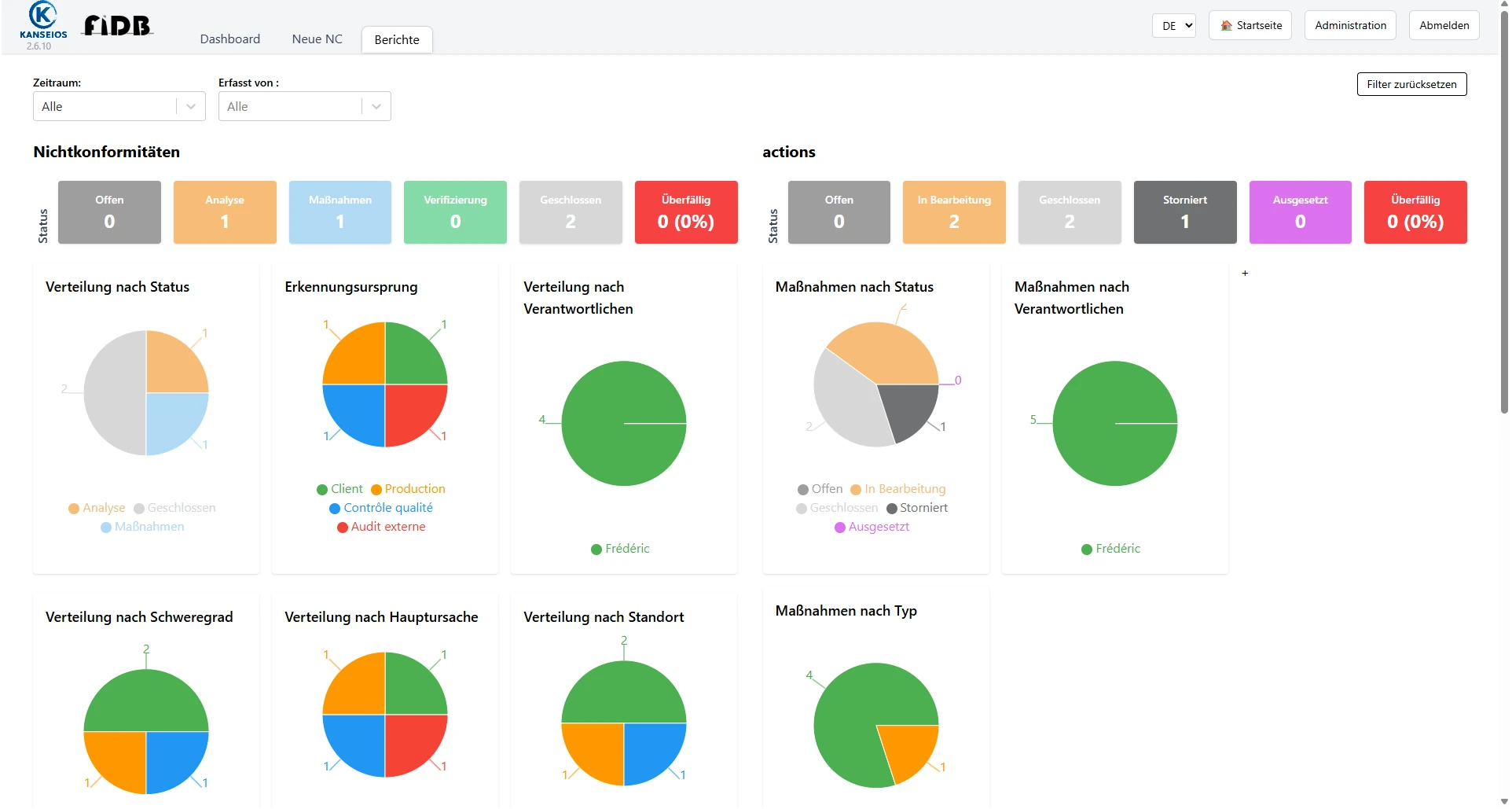
Task: Select the purple Ausgesetzt actions tile
Action: pyautogui.click(x=1300, y=212)
